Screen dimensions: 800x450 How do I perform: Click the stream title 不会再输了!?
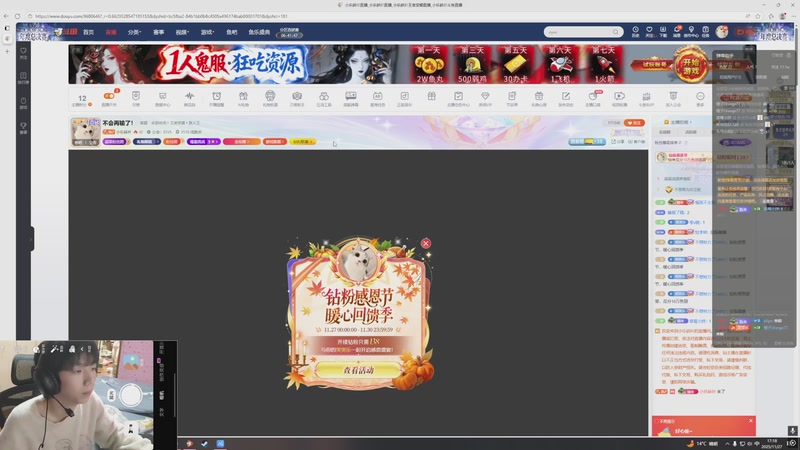point(118,123)
